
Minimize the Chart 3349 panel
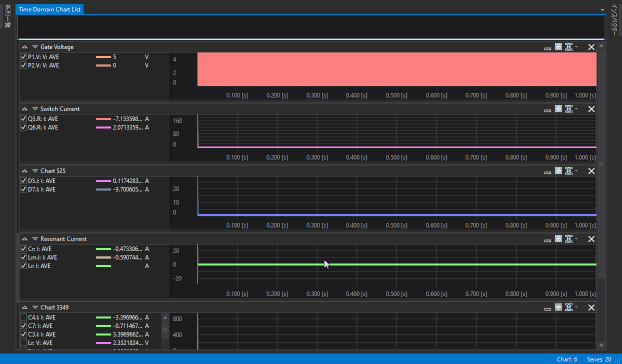point(547,308)
